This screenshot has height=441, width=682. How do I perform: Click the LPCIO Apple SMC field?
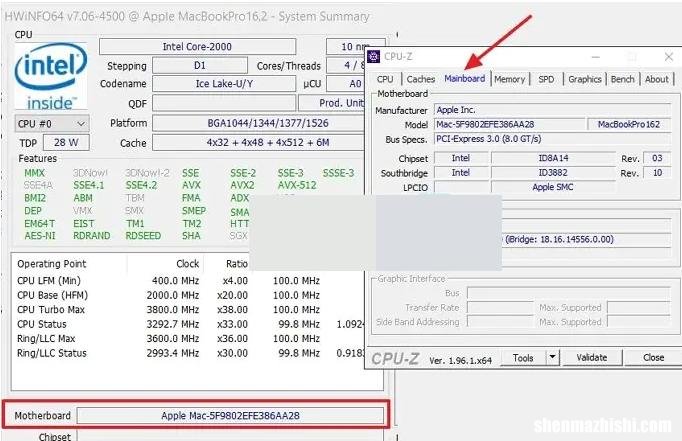tap(553, 187)
